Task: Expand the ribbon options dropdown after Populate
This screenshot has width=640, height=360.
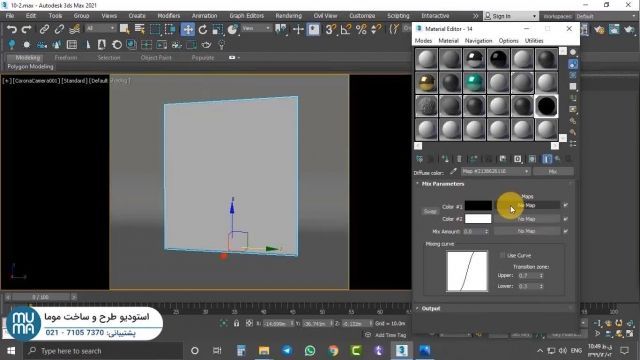Action: [x=234, y=58]
